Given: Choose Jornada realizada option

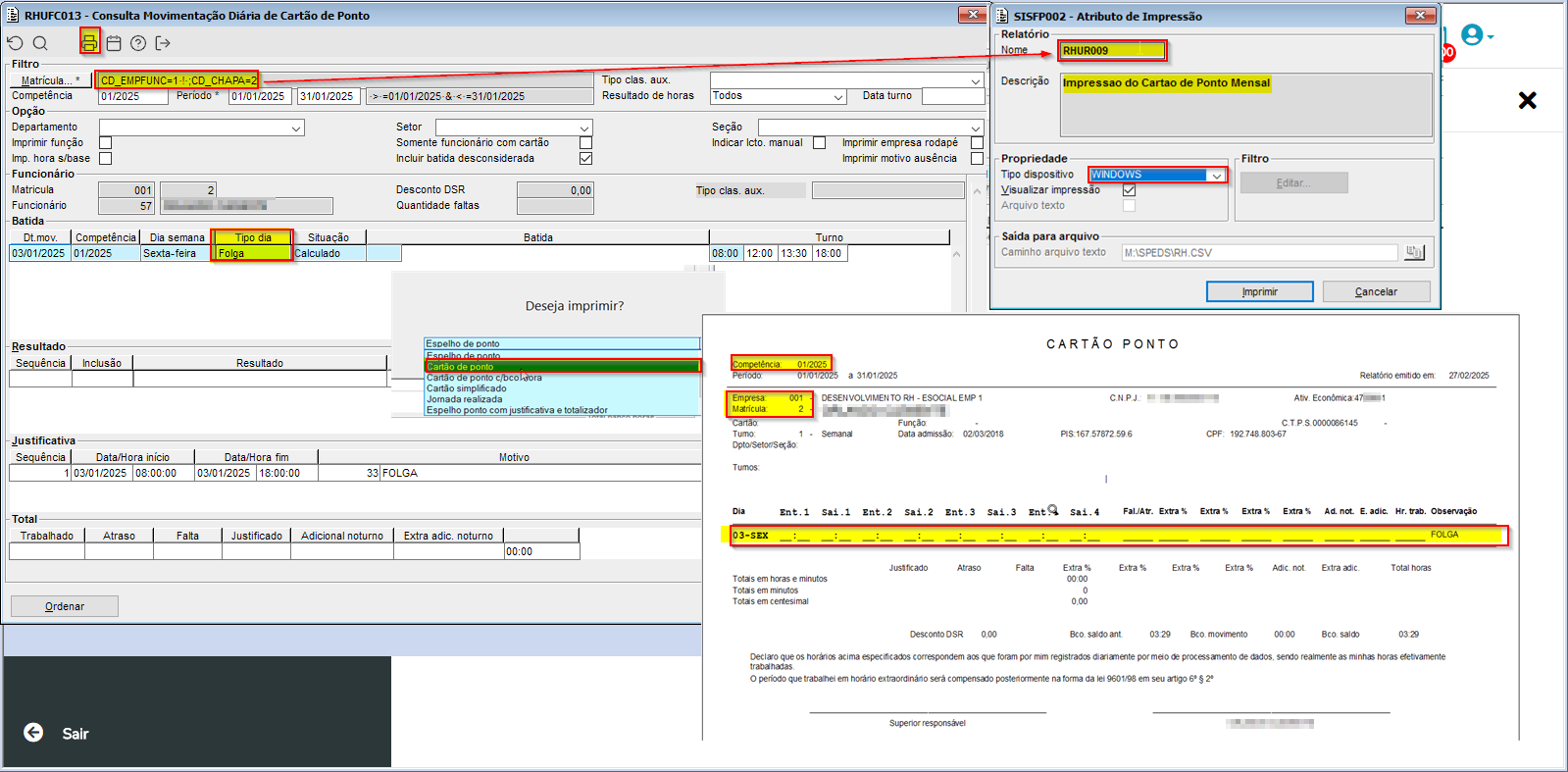Looking at the screenshot, I should (562, 399).
